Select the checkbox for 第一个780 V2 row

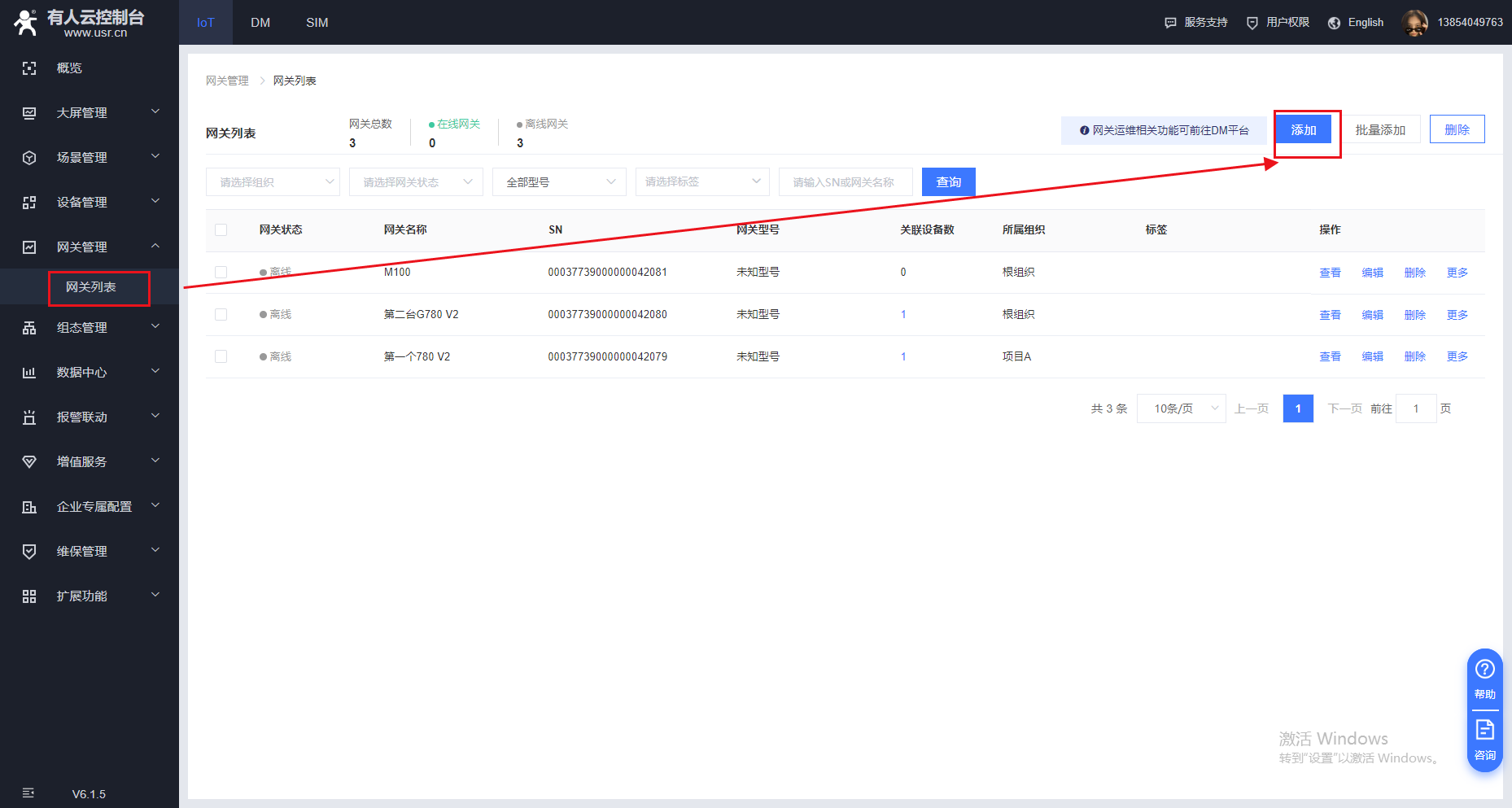221,356
